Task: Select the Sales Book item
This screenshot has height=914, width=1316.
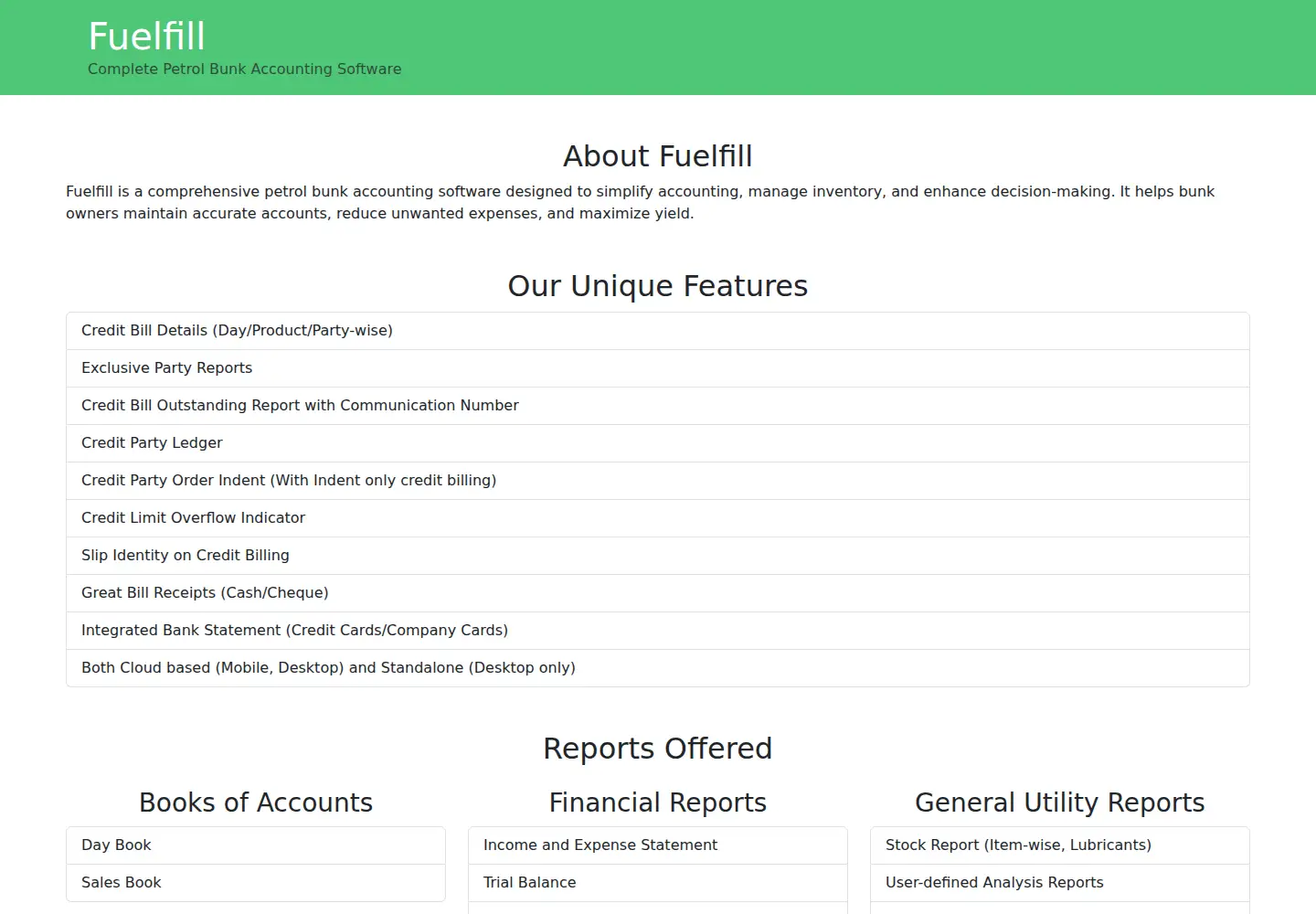Action: (256, 883)
